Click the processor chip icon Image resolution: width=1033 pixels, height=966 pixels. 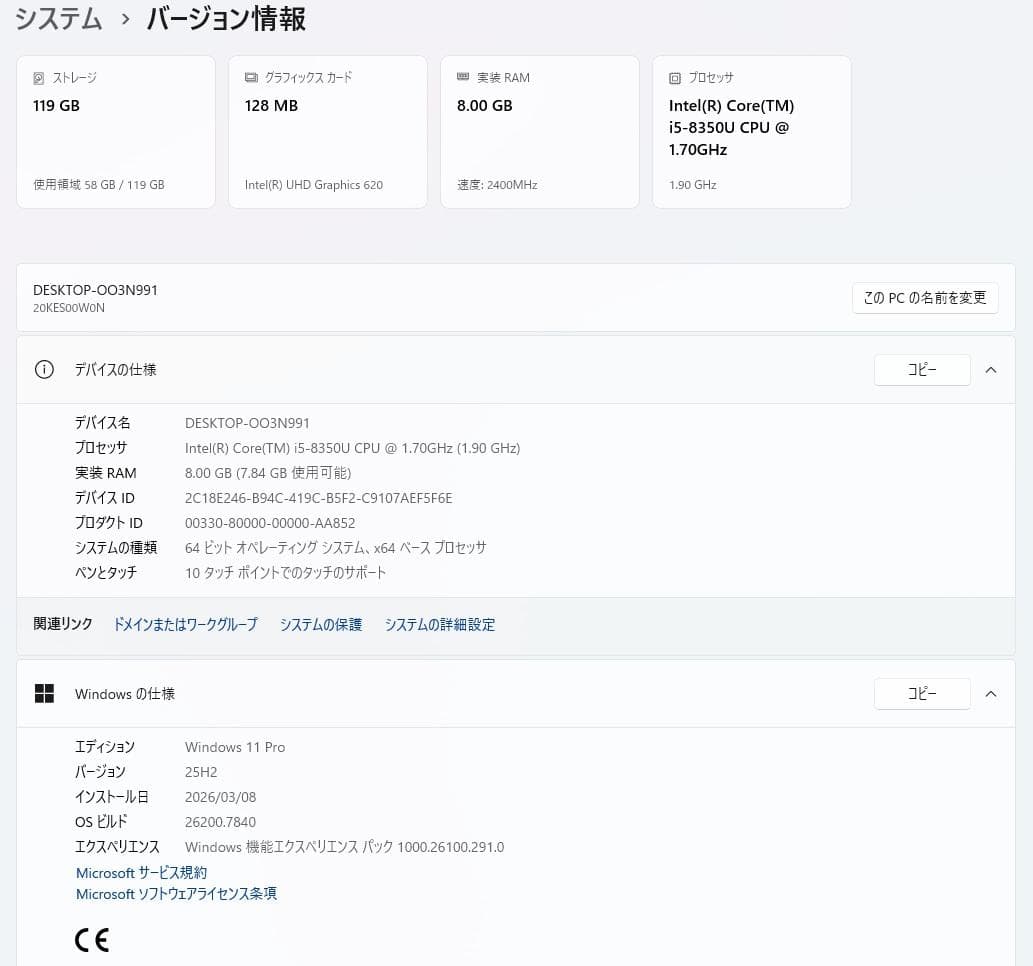(675, 78)
